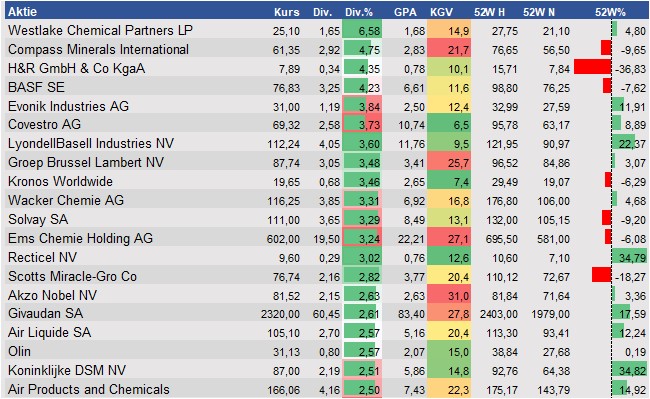Click the Aktie column header

click(22, 12)
